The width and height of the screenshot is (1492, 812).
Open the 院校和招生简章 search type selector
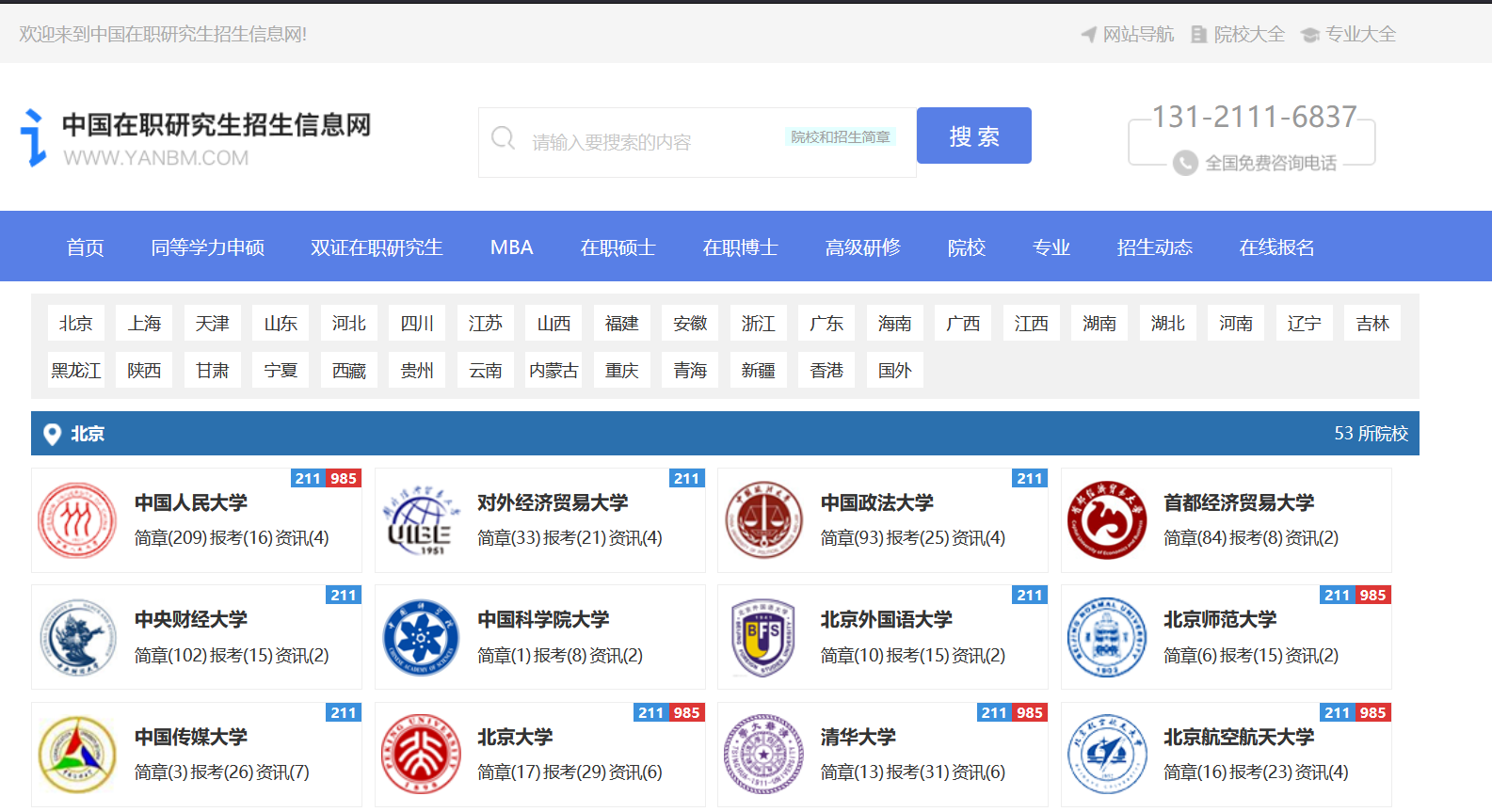pyautogui.click(x=840, y=137)
